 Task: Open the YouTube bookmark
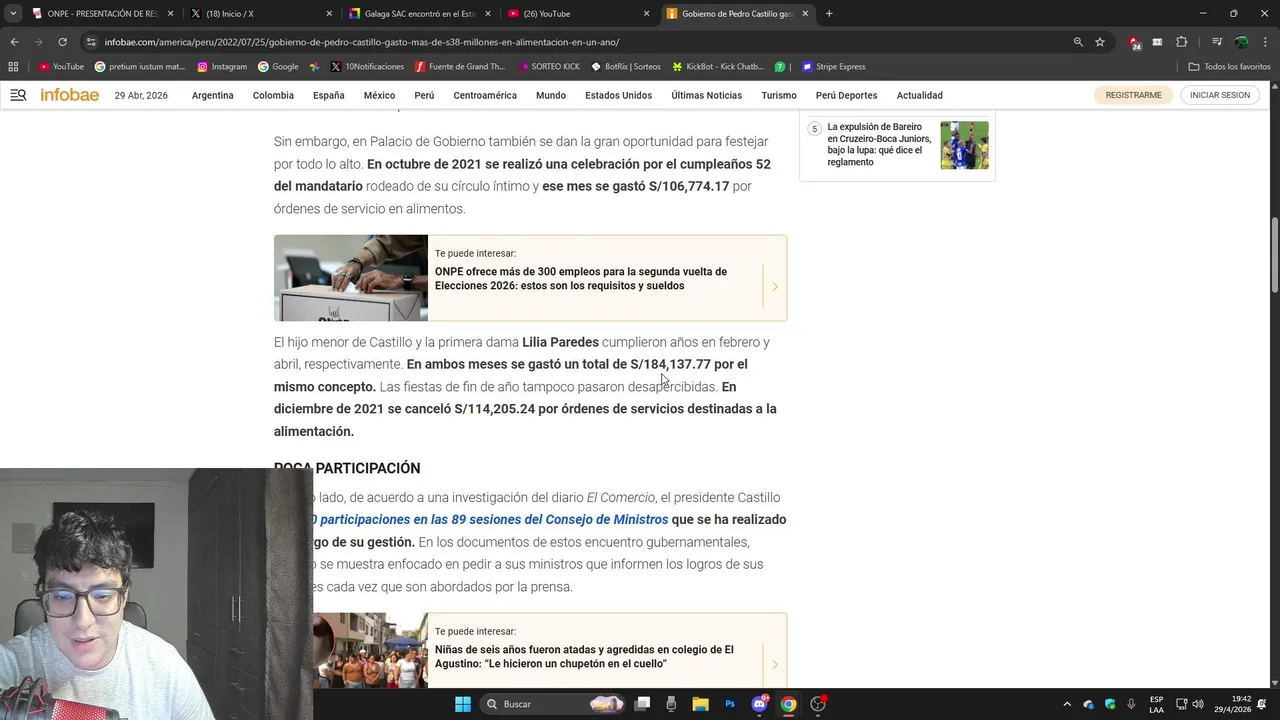(61, 67)
